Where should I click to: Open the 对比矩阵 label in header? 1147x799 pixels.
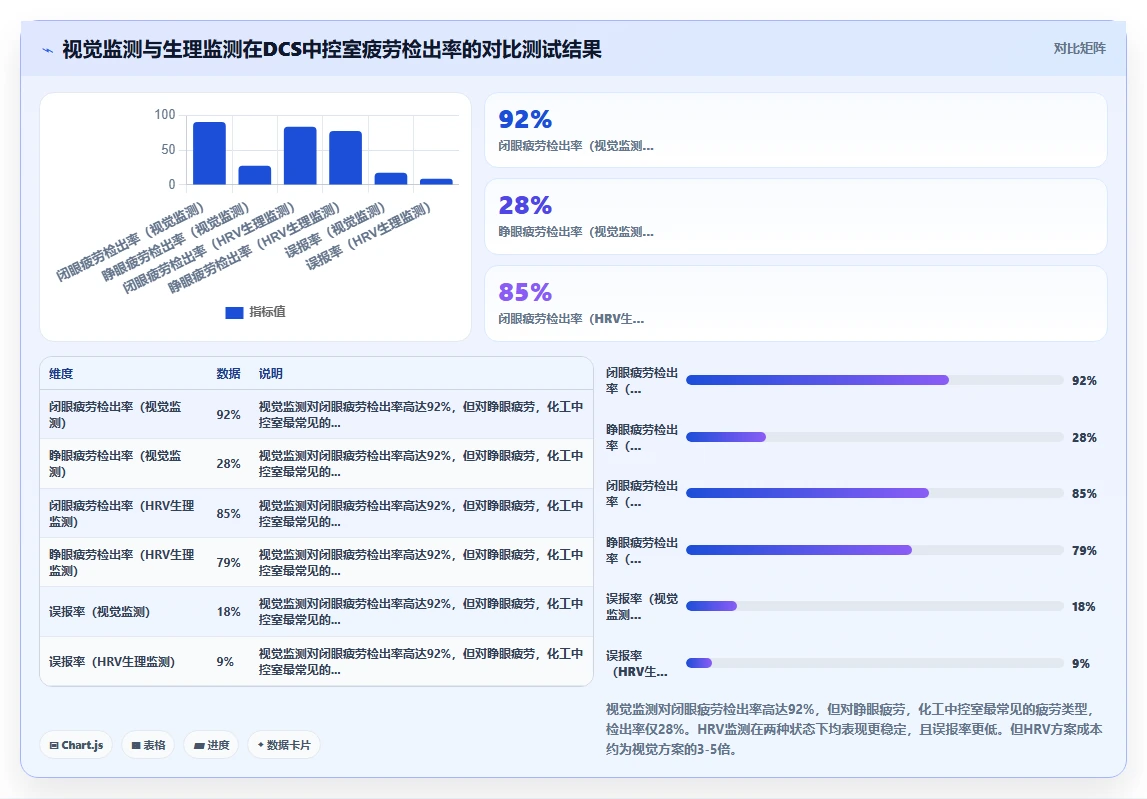point(1079,48)
